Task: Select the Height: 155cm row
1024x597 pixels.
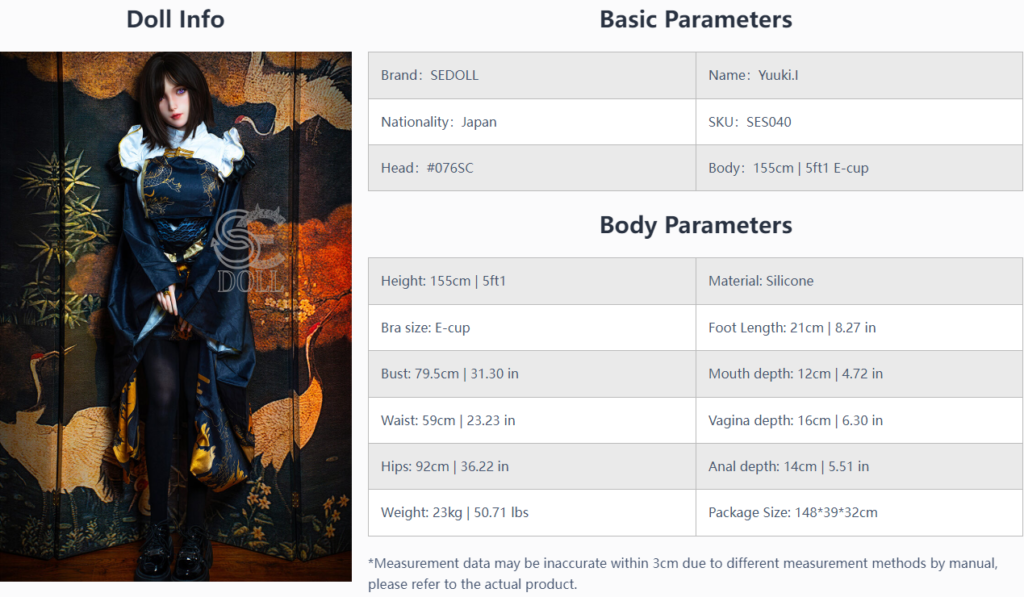Action: (532, 282)
